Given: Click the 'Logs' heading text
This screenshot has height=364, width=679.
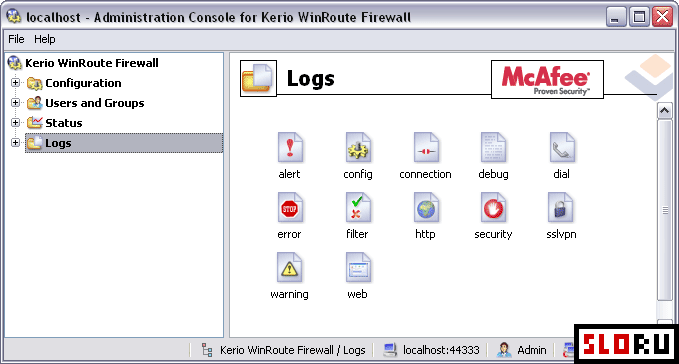Looking at the screenshot, I should point(310,79).
